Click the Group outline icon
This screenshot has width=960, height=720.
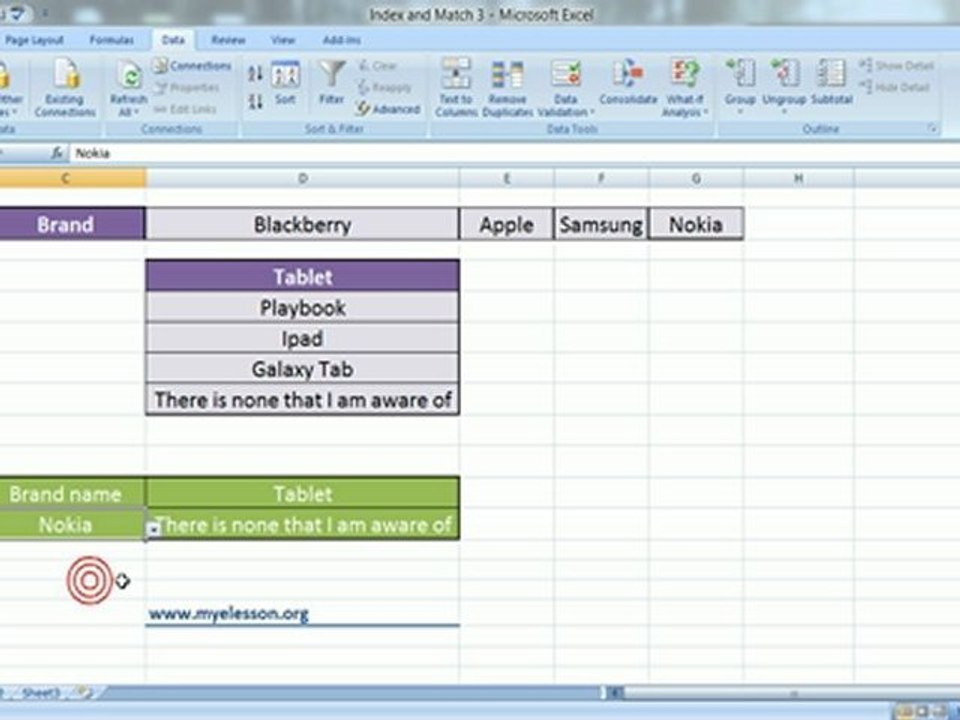[740, 75]
